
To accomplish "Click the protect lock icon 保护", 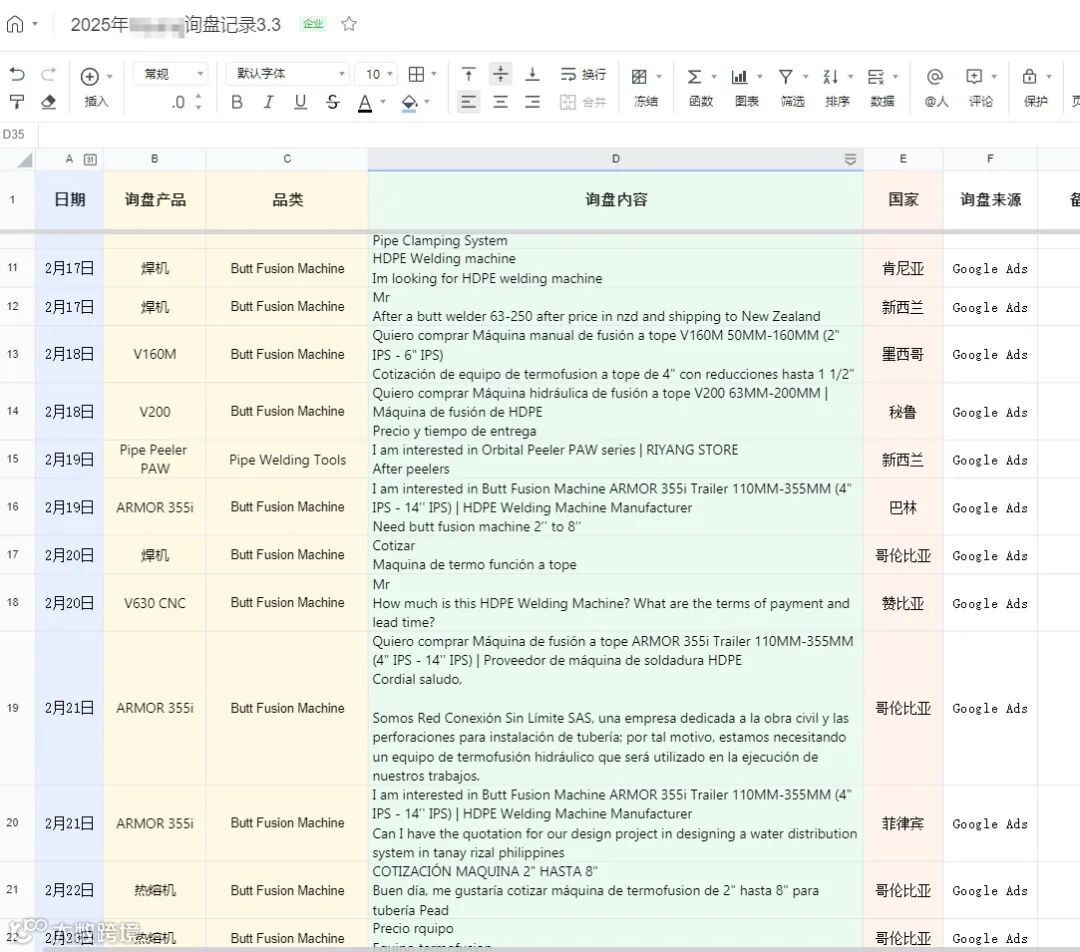I will click(1029, 76).
